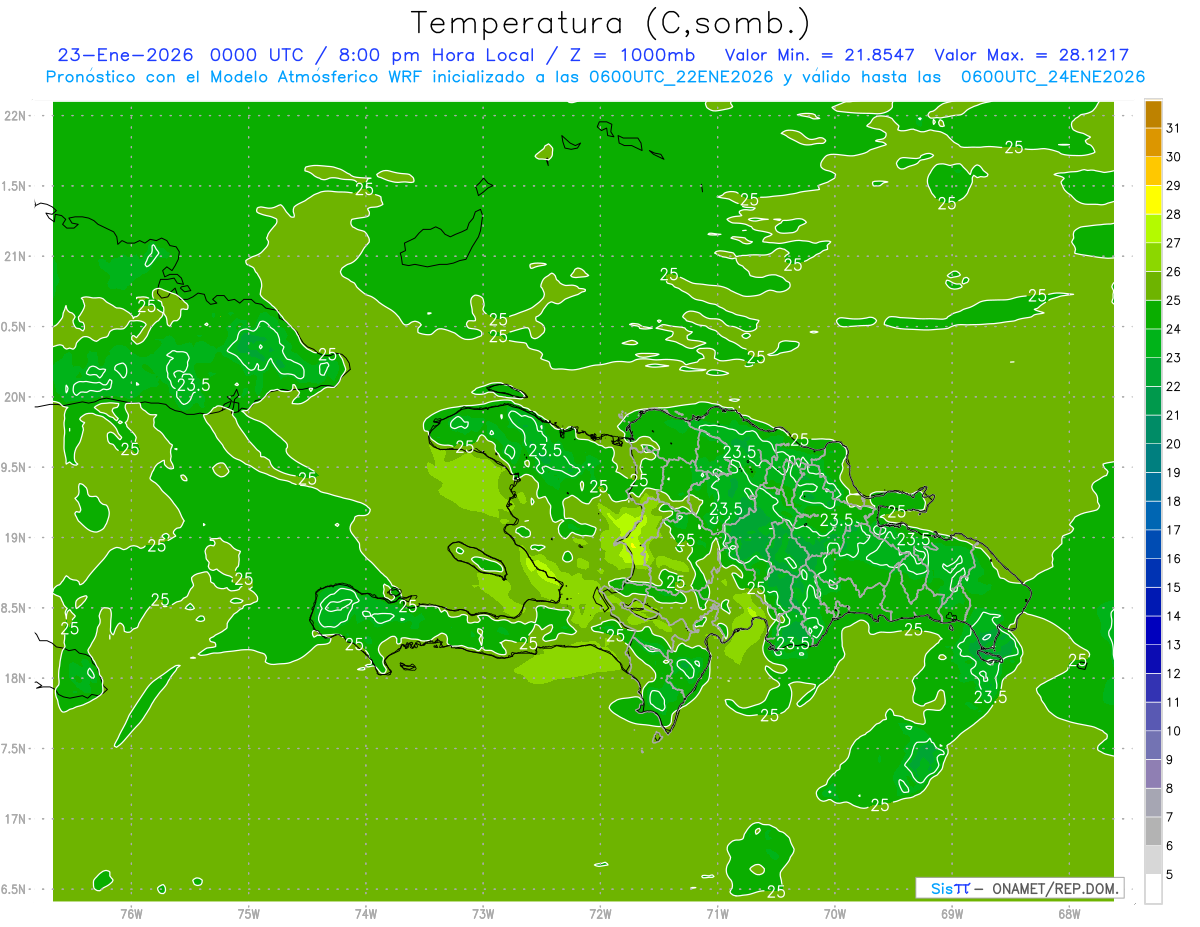Click the "73W" longitude axis label

483,914
